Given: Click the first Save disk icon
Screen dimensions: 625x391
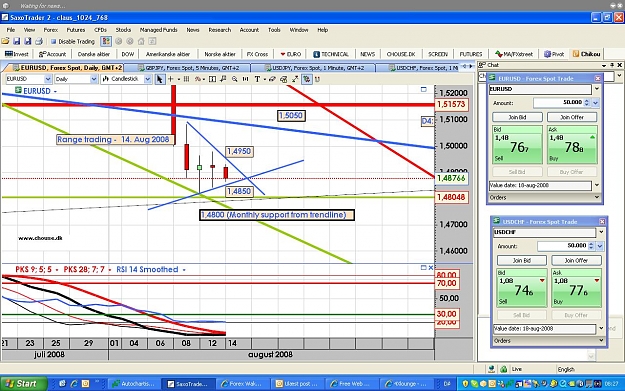Looking at the screenshot, I should point(16,41).
